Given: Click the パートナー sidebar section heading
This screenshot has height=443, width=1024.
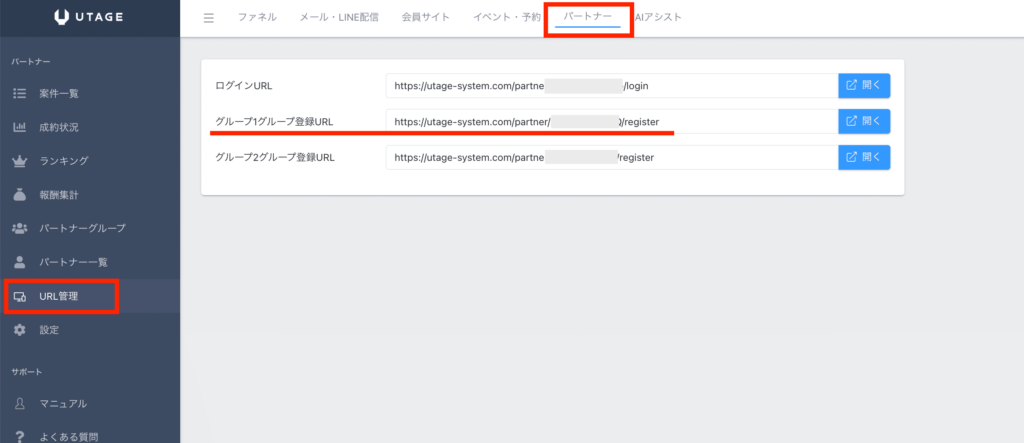Looking at the screenshot, I should click(x=31, y=62).
